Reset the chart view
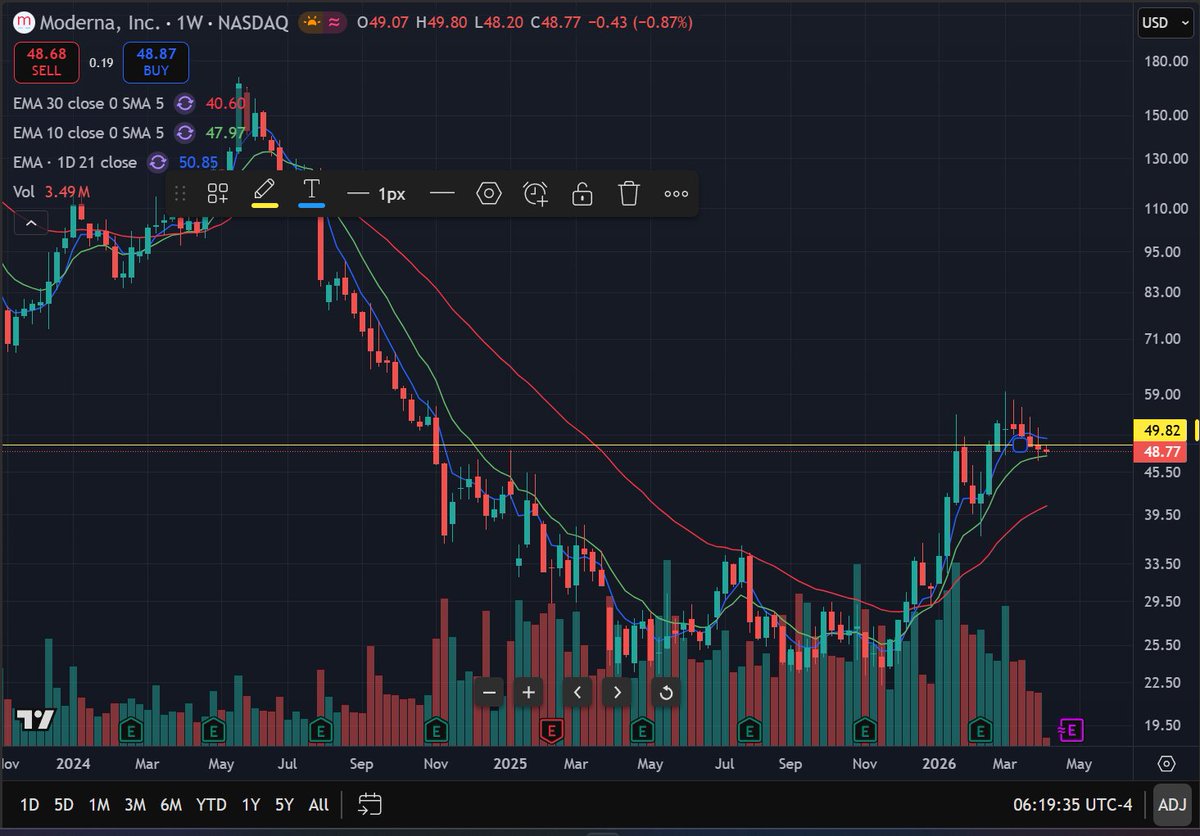The image size is (1200, 836). 666,692
